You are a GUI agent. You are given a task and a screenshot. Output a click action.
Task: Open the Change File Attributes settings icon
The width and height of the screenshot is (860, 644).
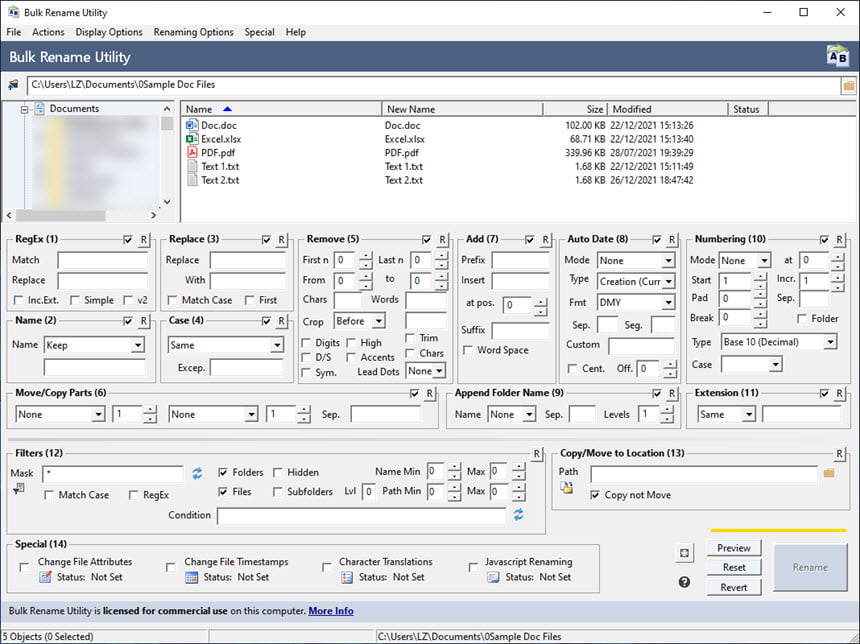(46, 577)
